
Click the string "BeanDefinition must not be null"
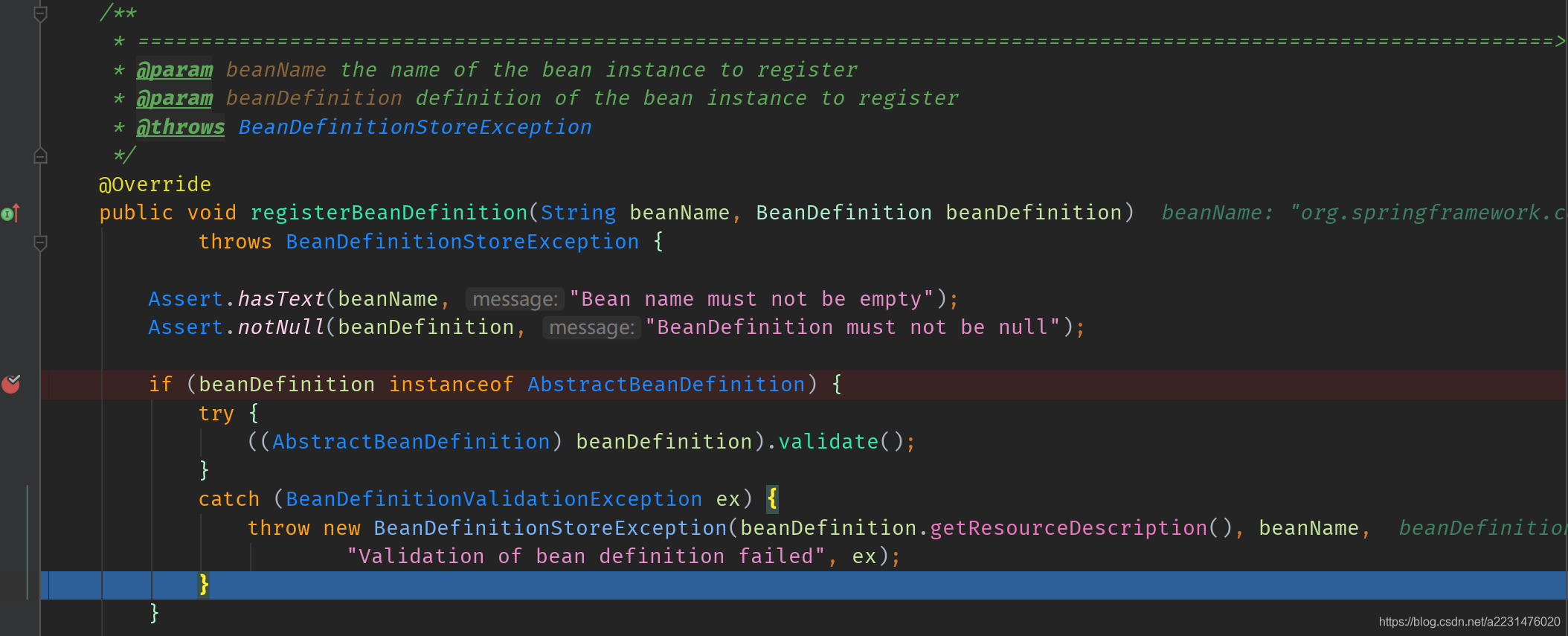point(852,327)
